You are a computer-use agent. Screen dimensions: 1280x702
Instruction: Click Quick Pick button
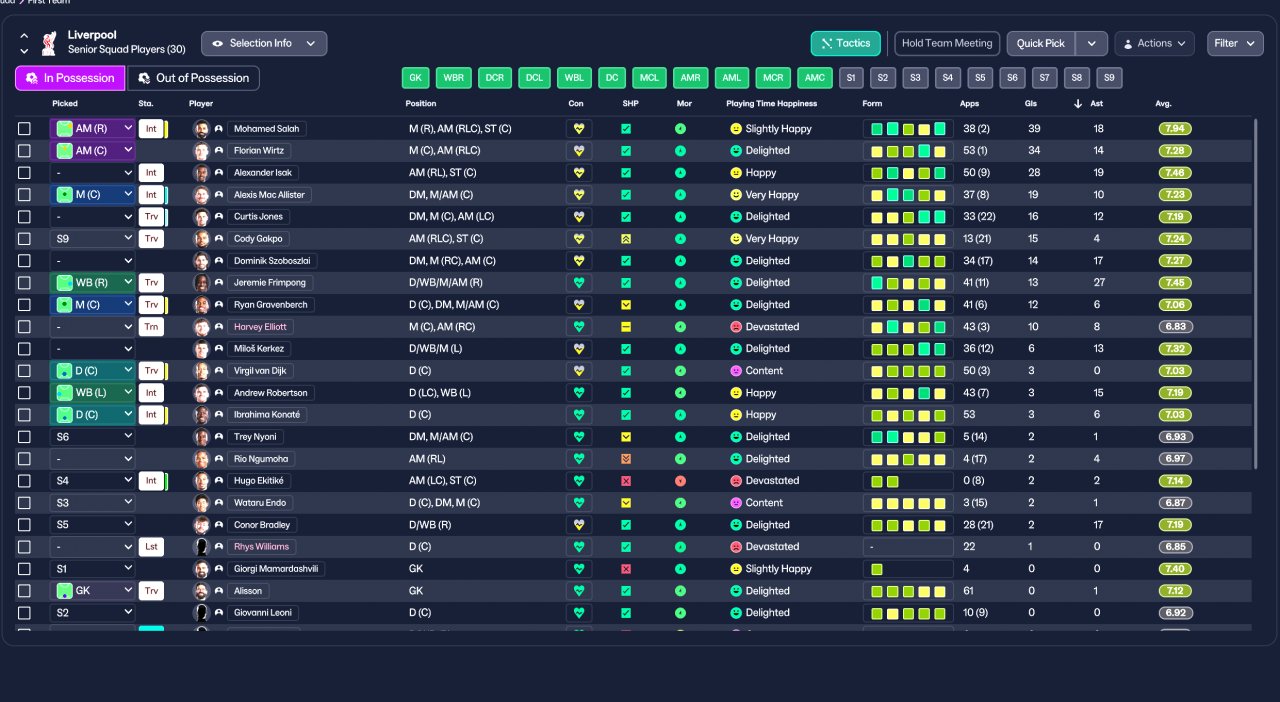click(1041, 43)
